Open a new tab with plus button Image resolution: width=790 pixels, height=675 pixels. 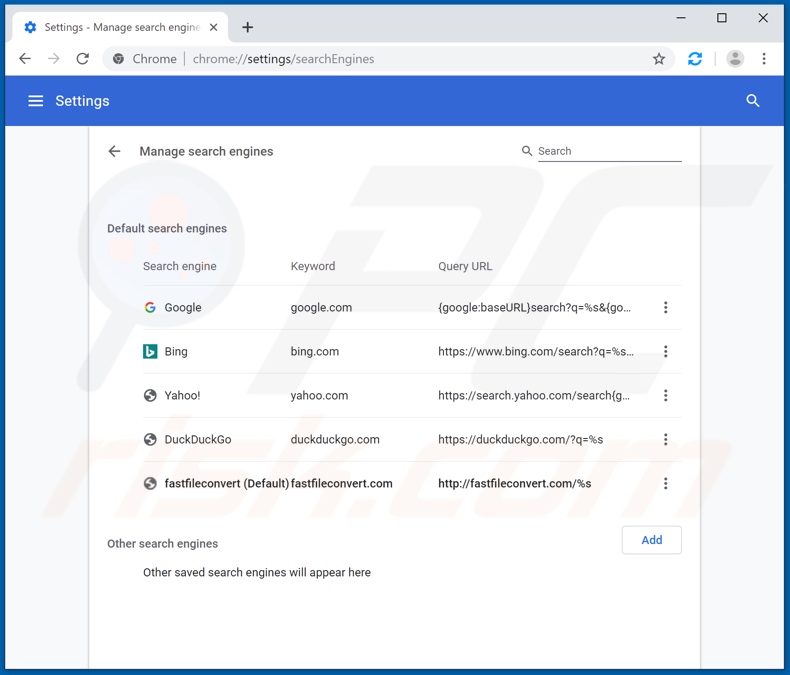[x=247, y=27]
